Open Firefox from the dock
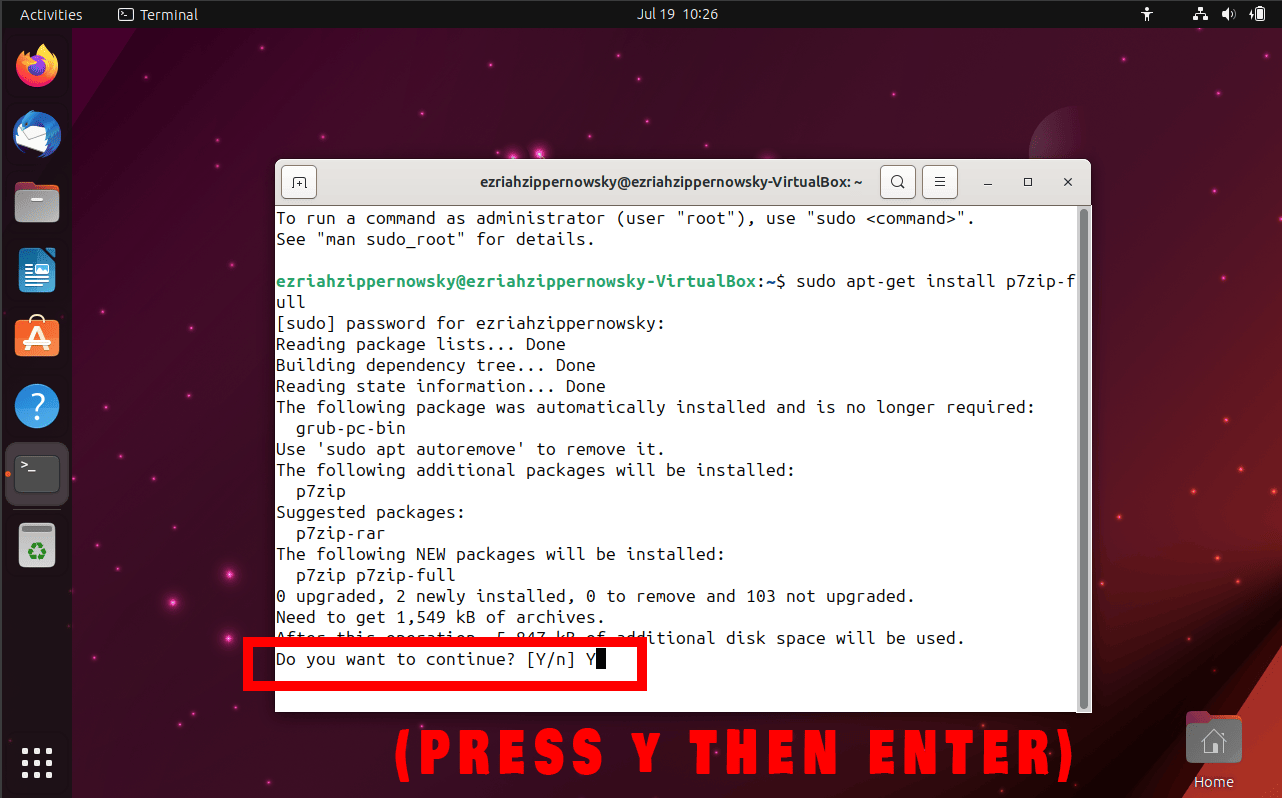The height and width of the screenshot is (798, 1282). [37, 67]
